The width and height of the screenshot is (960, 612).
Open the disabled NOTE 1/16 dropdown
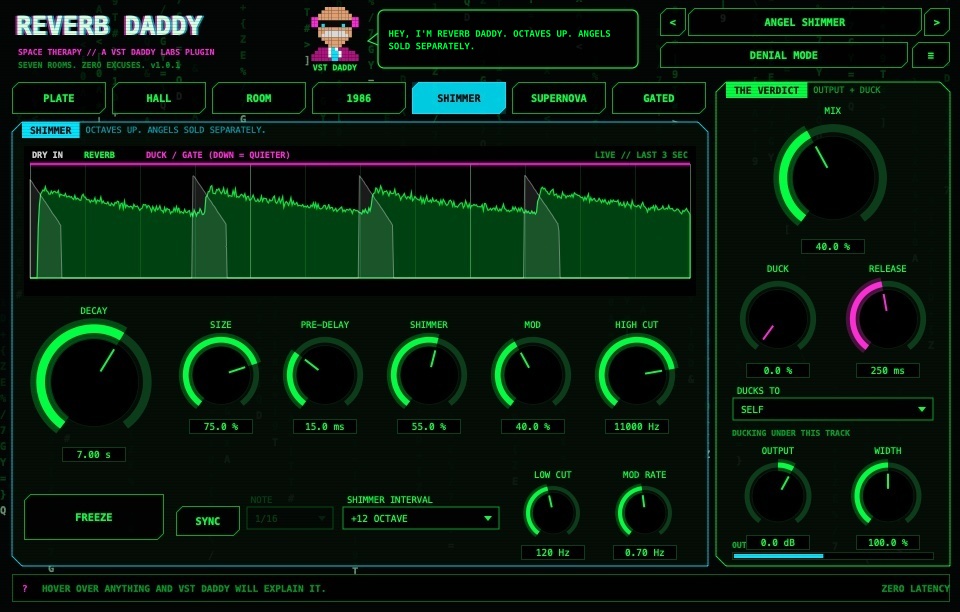[x=290, y=518]
